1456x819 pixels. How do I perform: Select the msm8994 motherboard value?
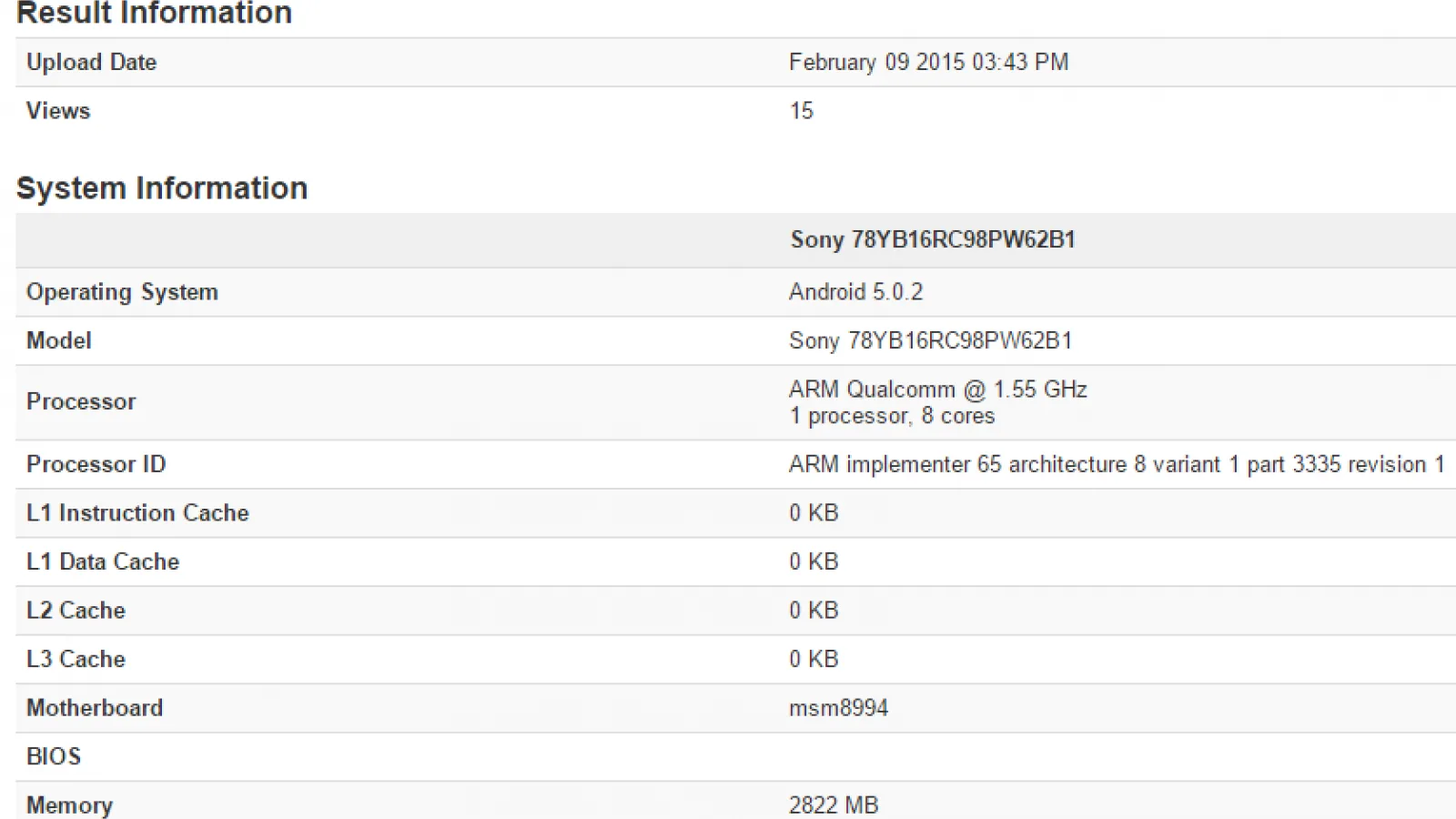[x=838, y=708]
